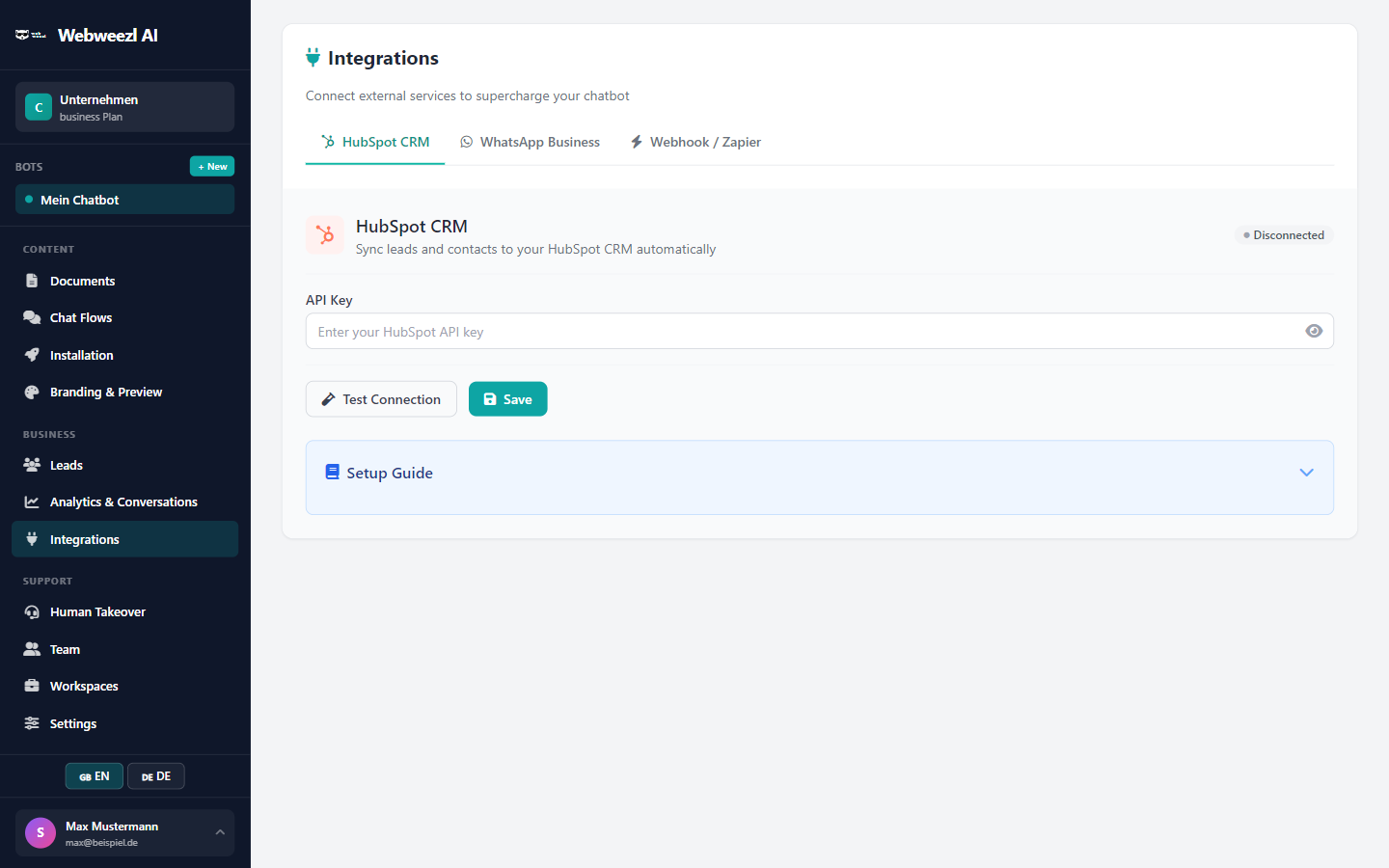Screen dimensions: 1389x868
Task: Switch to the WhatsApp Business tab
Action: [530, 142]
